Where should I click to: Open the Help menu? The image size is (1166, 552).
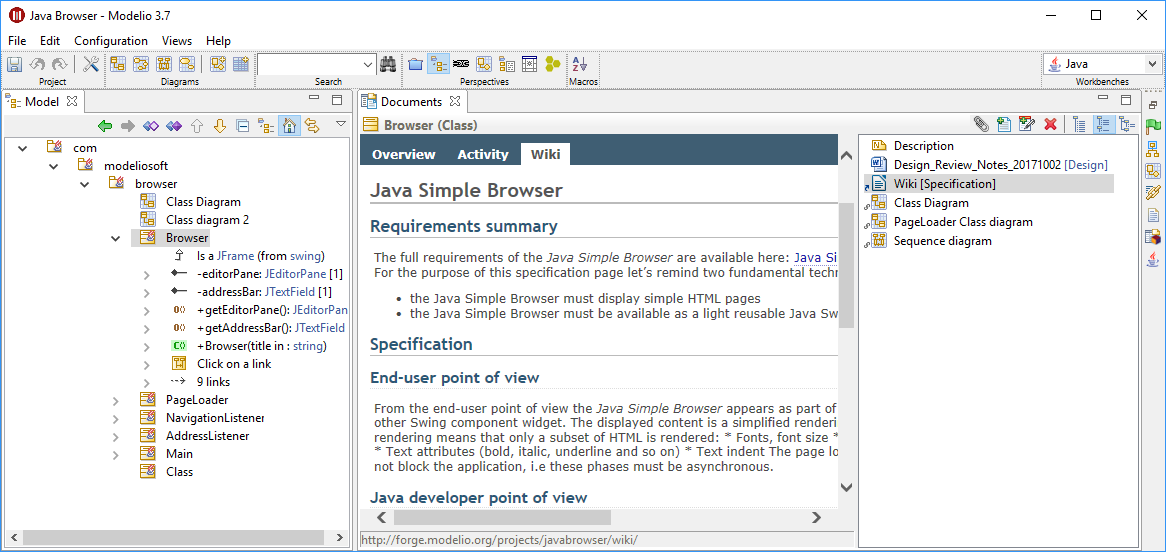click(x=219, y=41)
